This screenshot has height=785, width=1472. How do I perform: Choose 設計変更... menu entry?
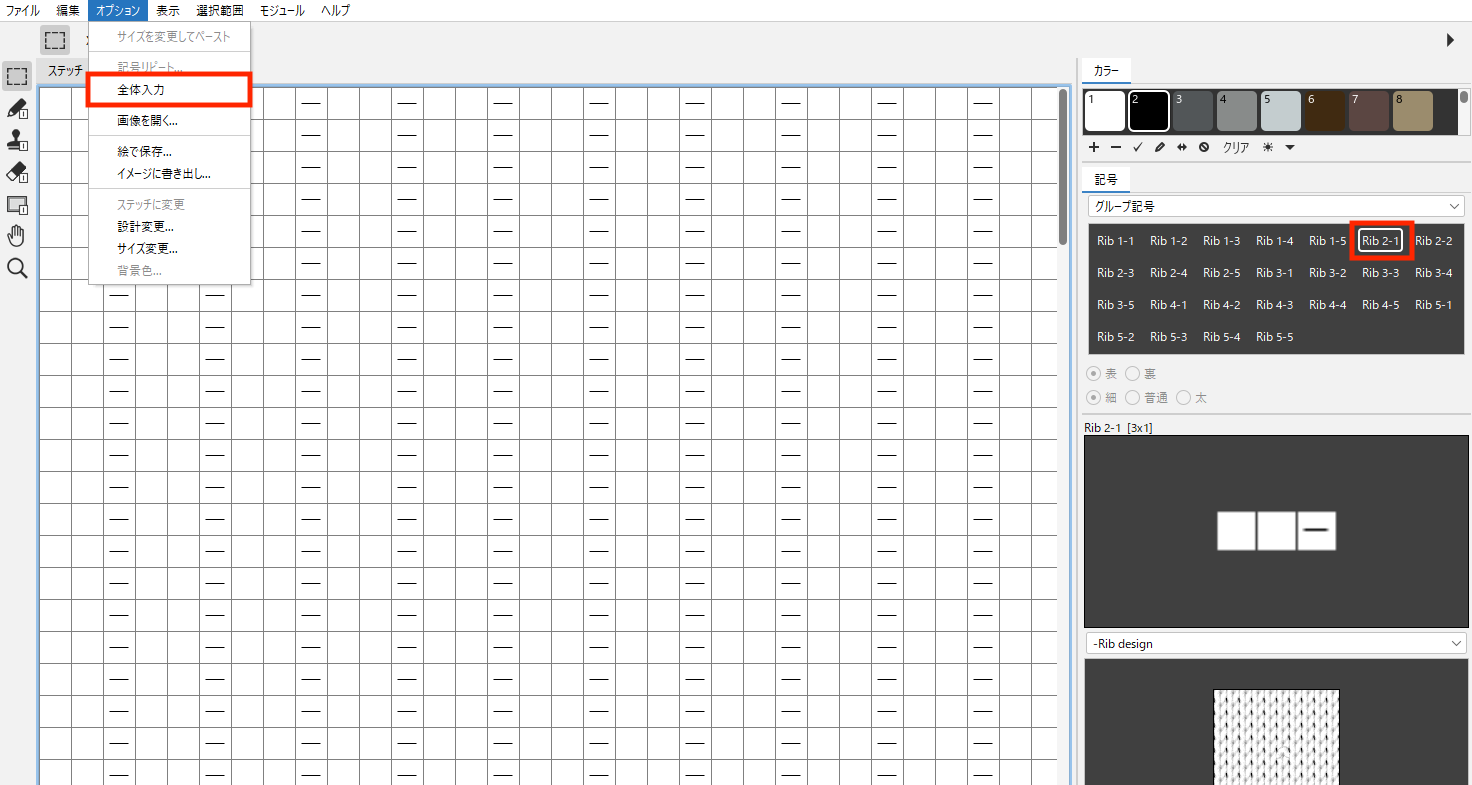point(169,227)
